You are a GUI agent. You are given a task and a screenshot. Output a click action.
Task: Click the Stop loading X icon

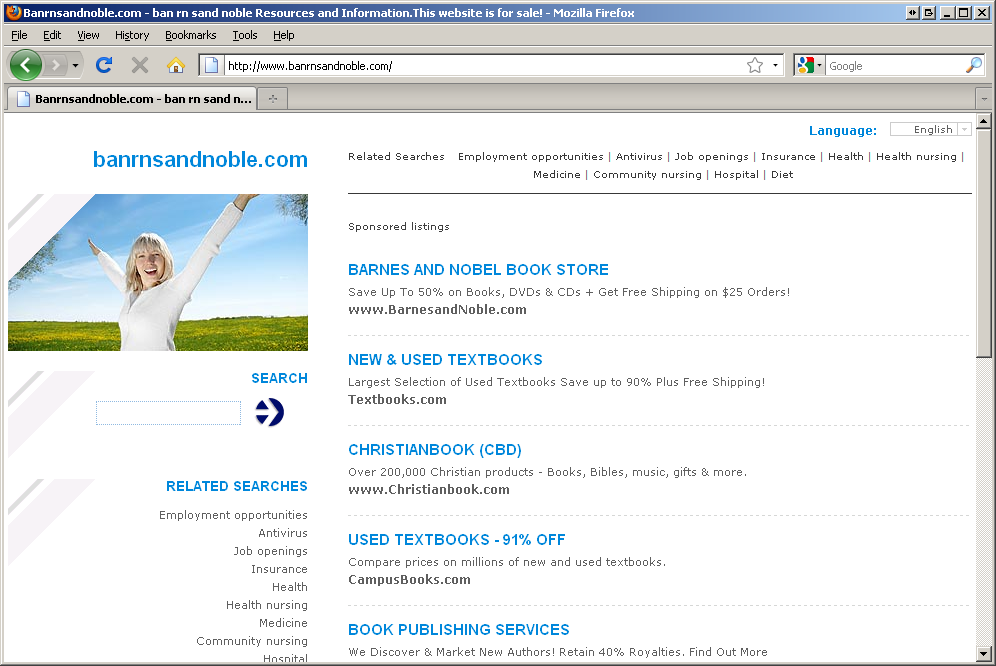[140, 65]
